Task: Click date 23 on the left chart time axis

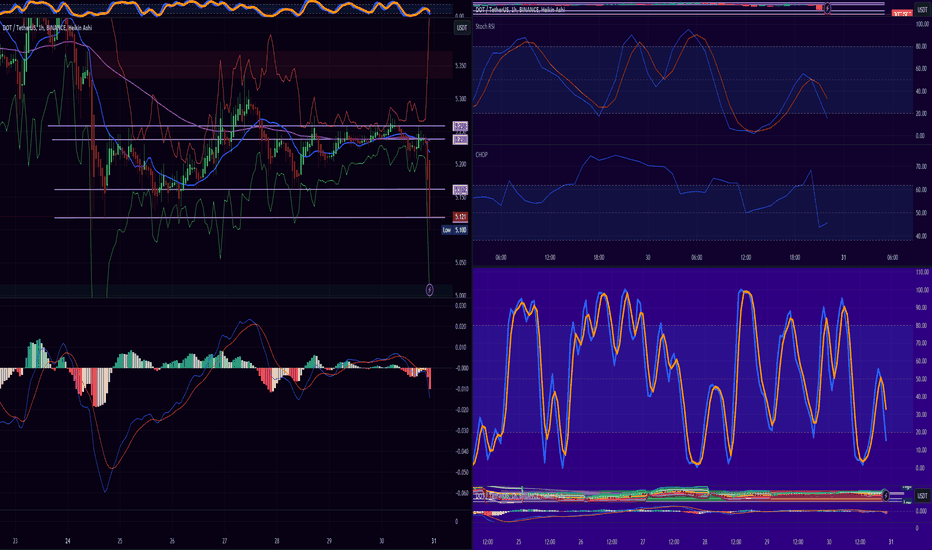Action: pyautogui.click(x=15, y=541)
